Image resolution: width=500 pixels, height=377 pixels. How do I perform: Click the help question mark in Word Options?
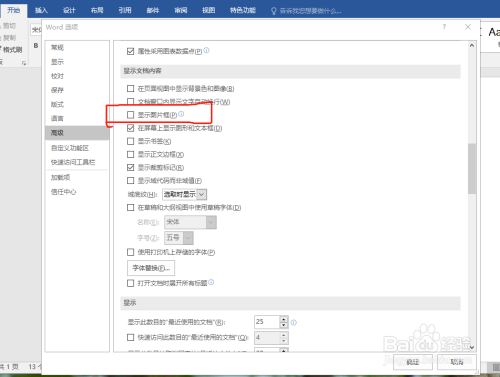coord(444,27)
